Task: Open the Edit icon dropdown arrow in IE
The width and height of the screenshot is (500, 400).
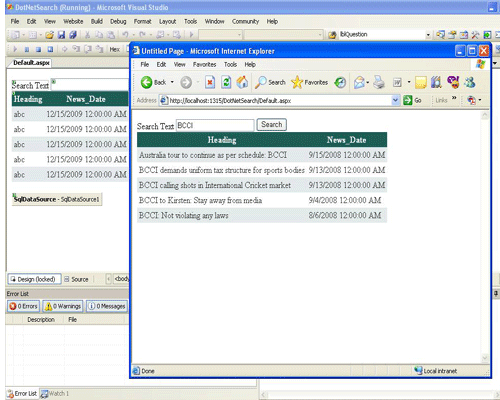Action: tap(409, 82)
